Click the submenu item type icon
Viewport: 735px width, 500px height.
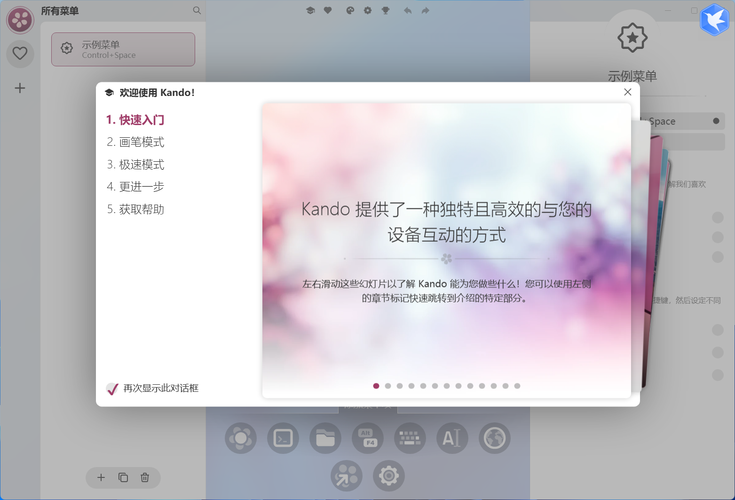240,437
